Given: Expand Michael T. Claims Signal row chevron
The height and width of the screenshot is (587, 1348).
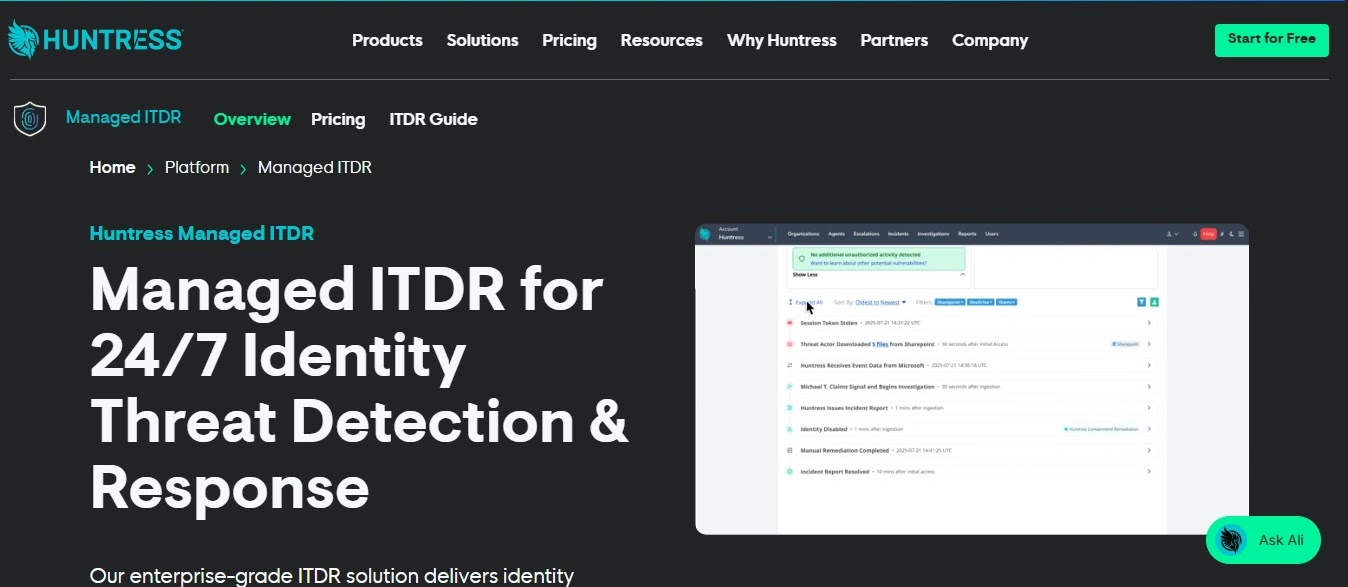Looking at the screenshot, I should [x=1149, y=387].
